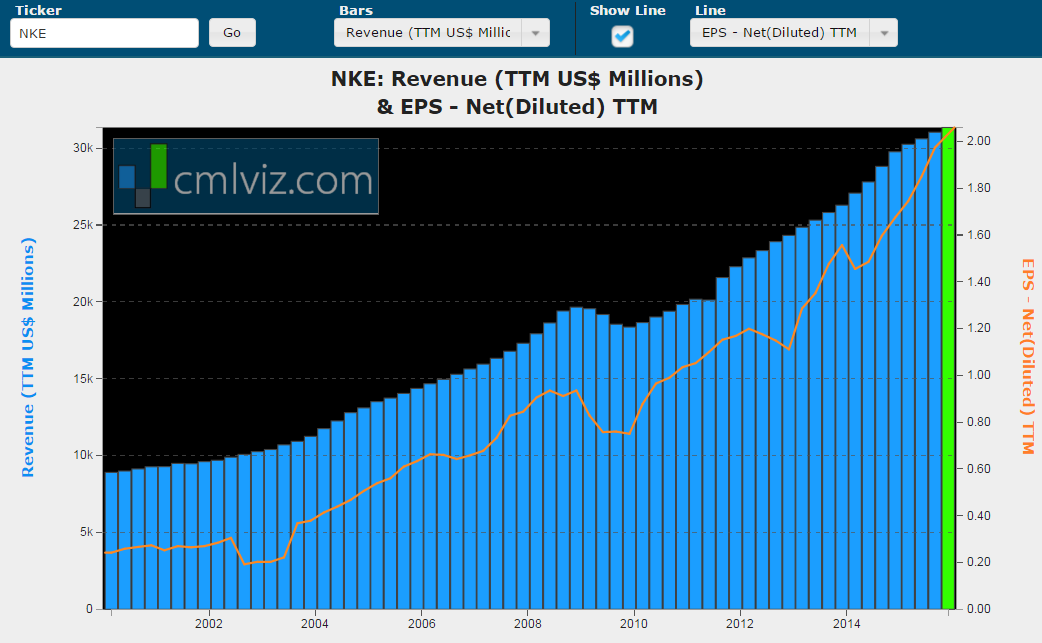The image size is (1042, 643).
Task: Click the chart title "NKE: Revenue (TTM US$ Millions)"
Action: pos(517,78)
